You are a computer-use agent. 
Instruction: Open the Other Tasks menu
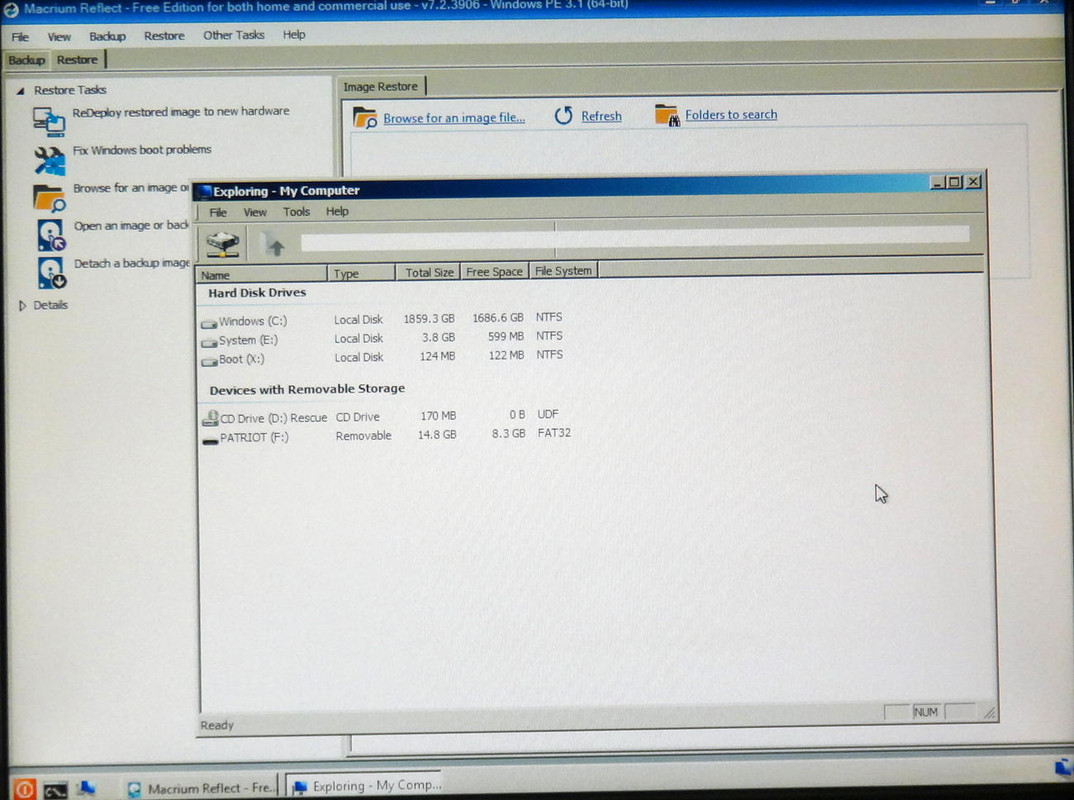[234, 35]
